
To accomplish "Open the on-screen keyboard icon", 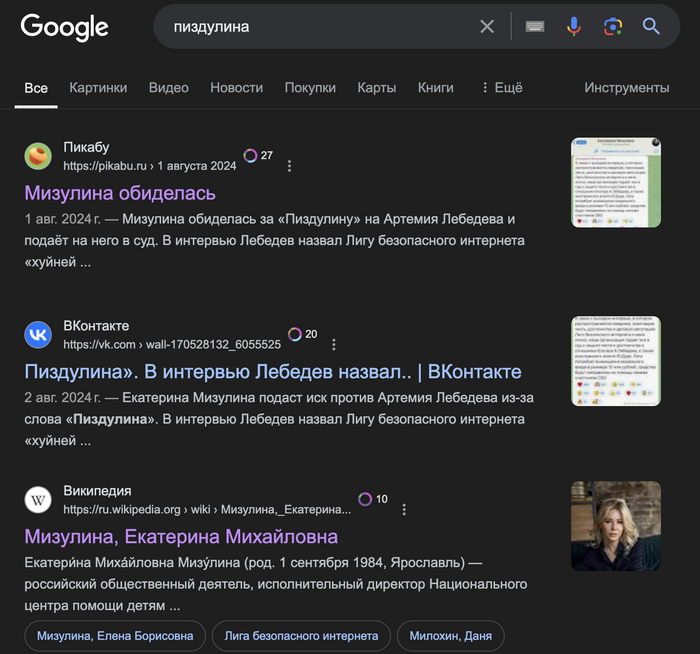I will tap(535, 27).
